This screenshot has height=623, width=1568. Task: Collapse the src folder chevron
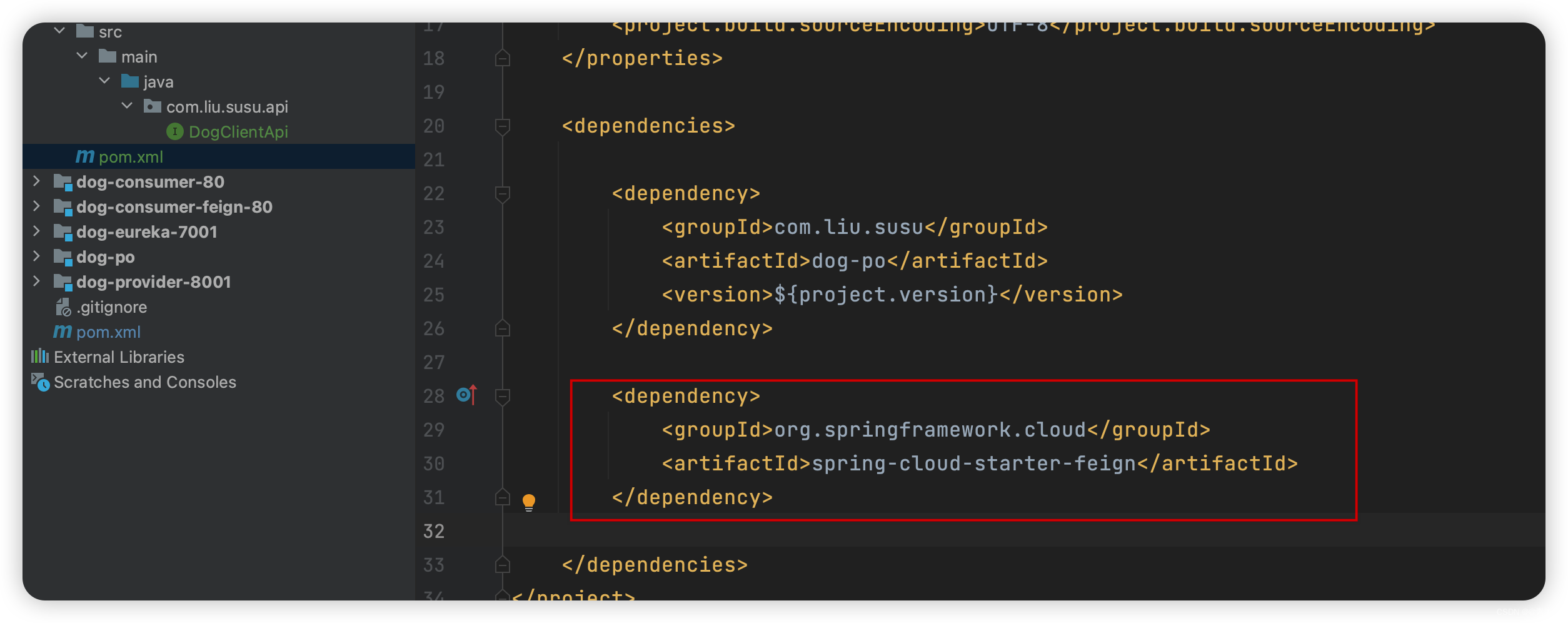(59, 30)
